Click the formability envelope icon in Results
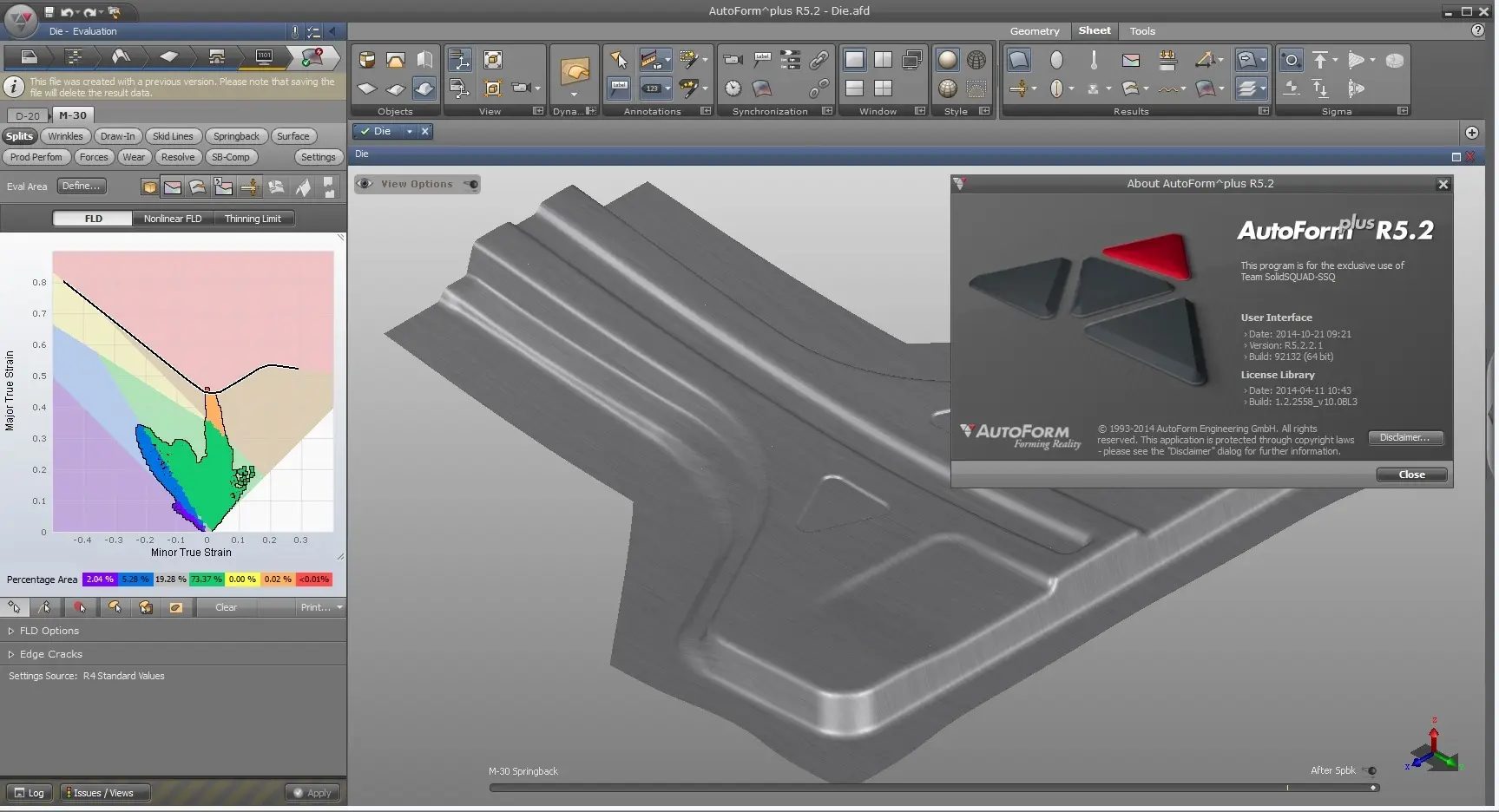 pyautogui.click(x=1130, y=60)
